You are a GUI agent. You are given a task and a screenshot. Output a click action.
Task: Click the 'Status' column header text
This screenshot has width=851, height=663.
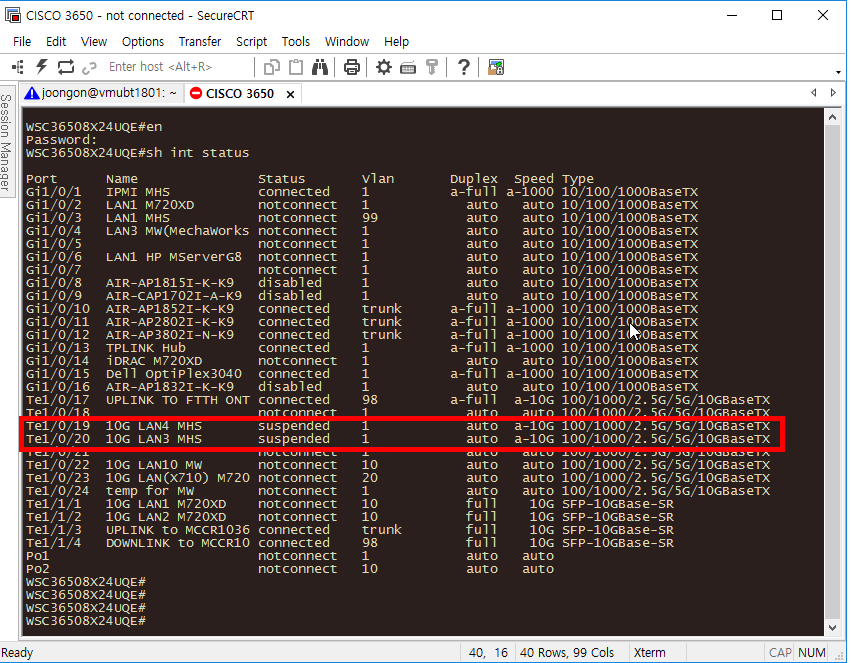281,179
